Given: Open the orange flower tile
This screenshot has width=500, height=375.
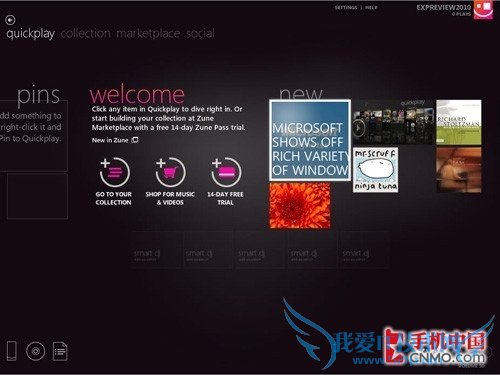Looking at the screenshot, I should (300, 205).
